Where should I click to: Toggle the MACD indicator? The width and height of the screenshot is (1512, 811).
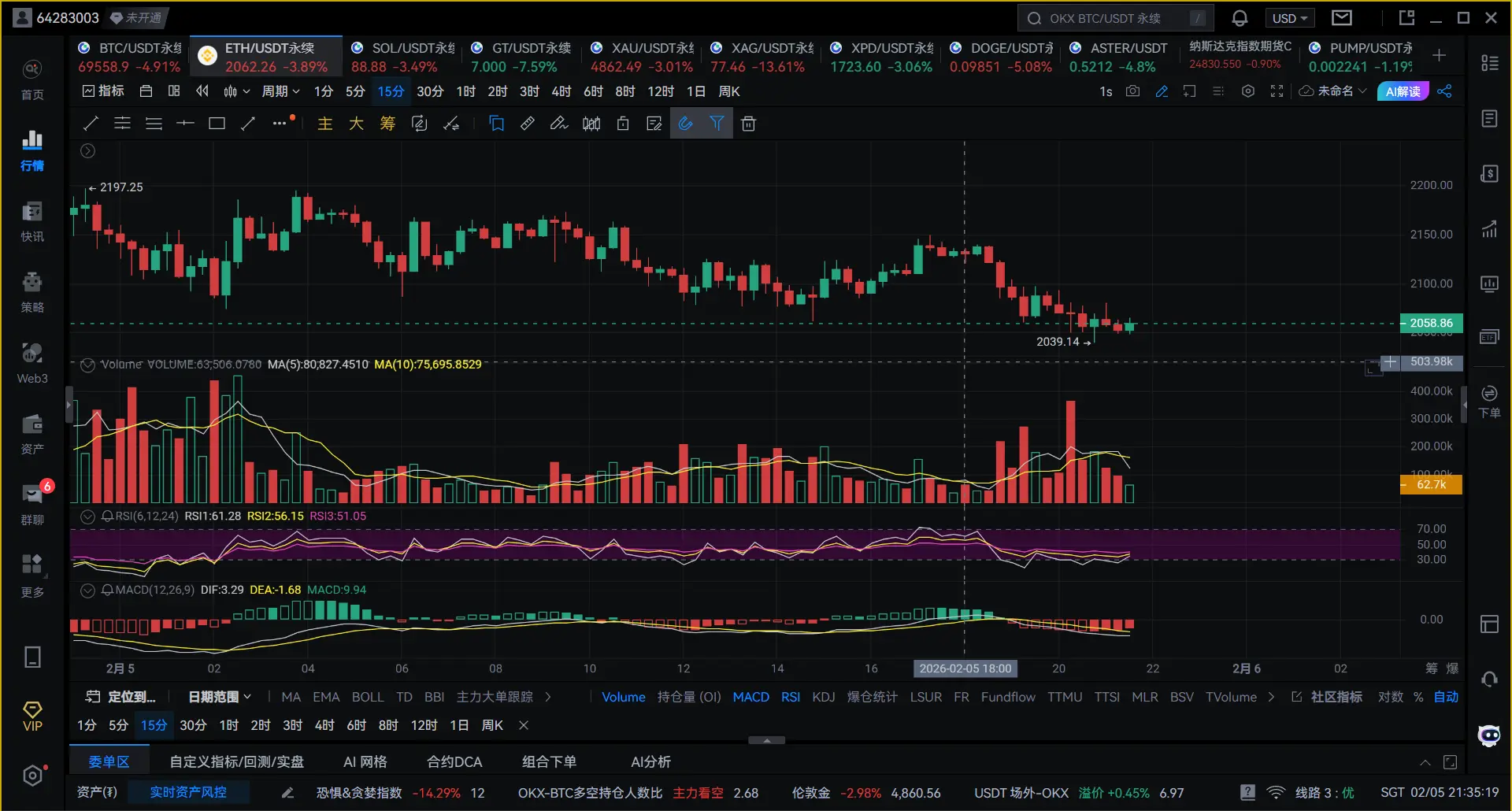coord(750,697)
